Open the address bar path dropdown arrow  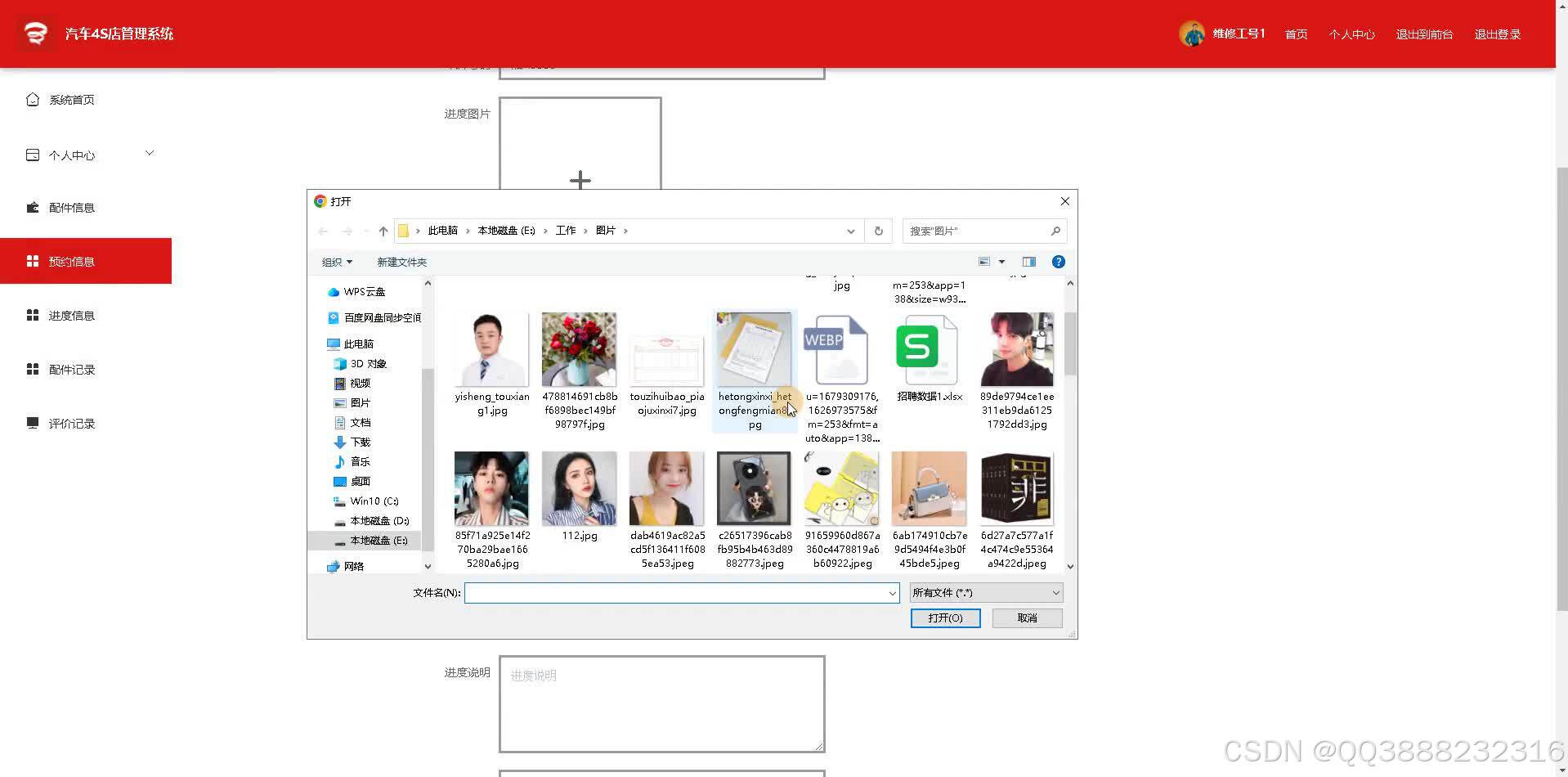pos(850,231)
